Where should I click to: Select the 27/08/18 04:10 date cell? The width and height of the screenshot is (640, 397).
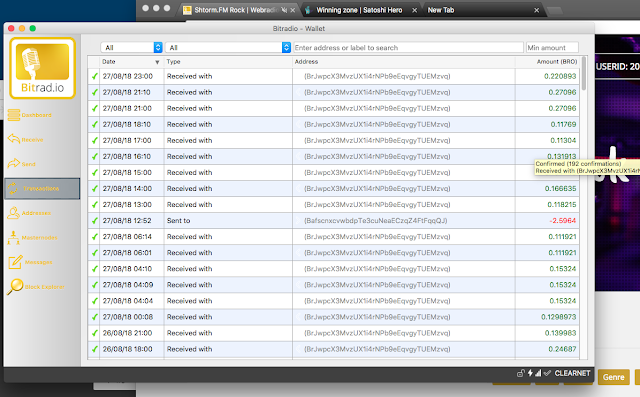tap(132, 269)
